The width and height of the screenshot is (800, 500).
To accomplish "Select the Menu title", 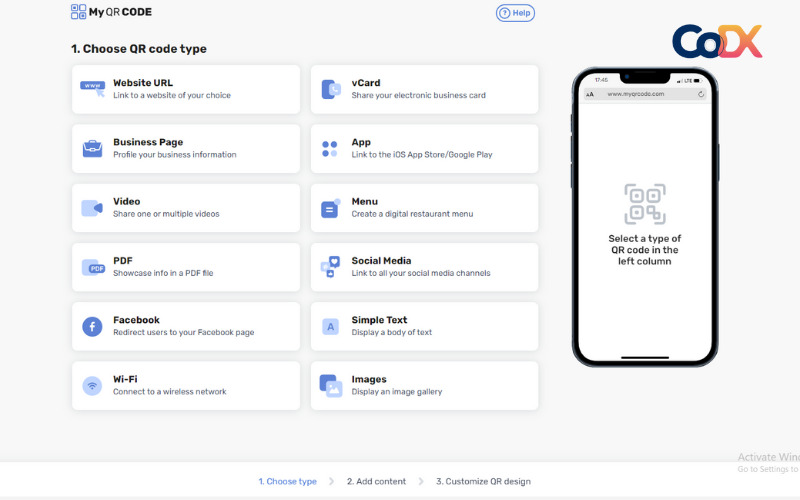I will click(x=365, y=201).
